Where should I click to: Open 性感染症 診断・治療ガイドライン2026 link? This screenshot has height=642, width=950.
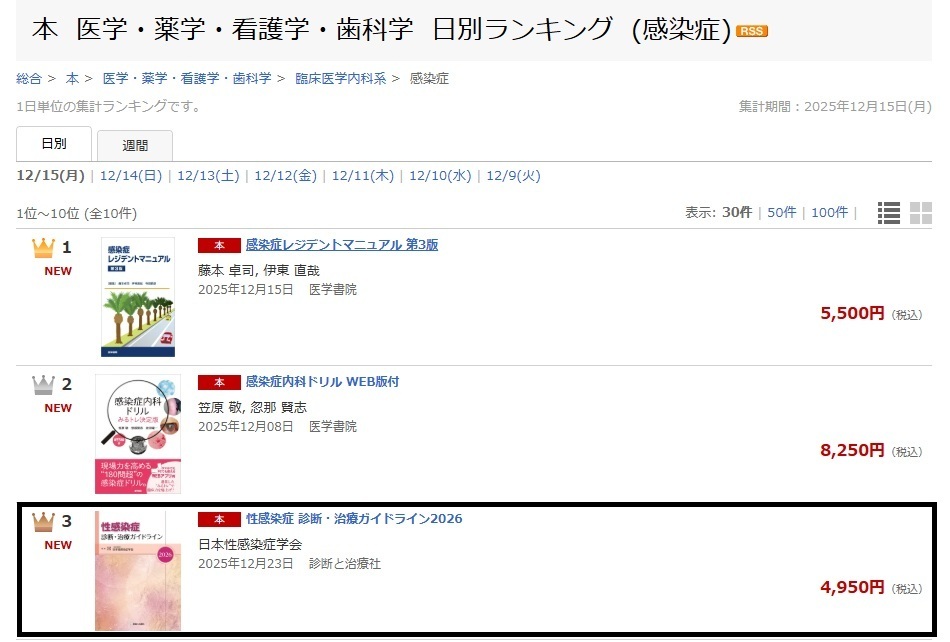tap(354, 518)
